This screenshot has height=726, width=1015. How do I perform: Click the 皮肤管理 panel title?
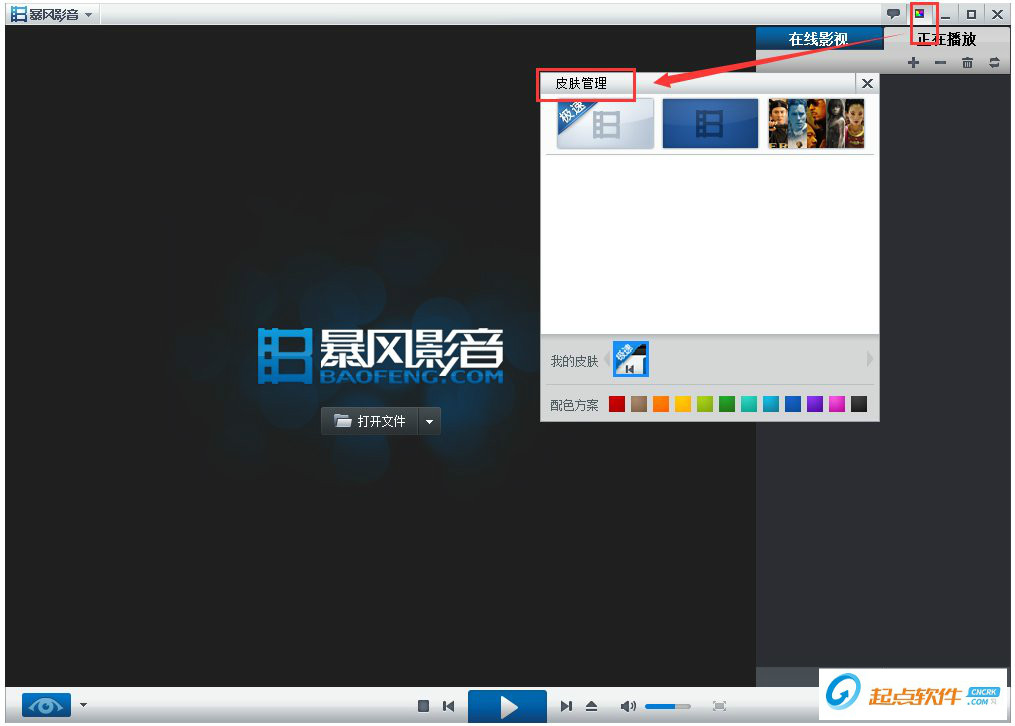[581, 83]
